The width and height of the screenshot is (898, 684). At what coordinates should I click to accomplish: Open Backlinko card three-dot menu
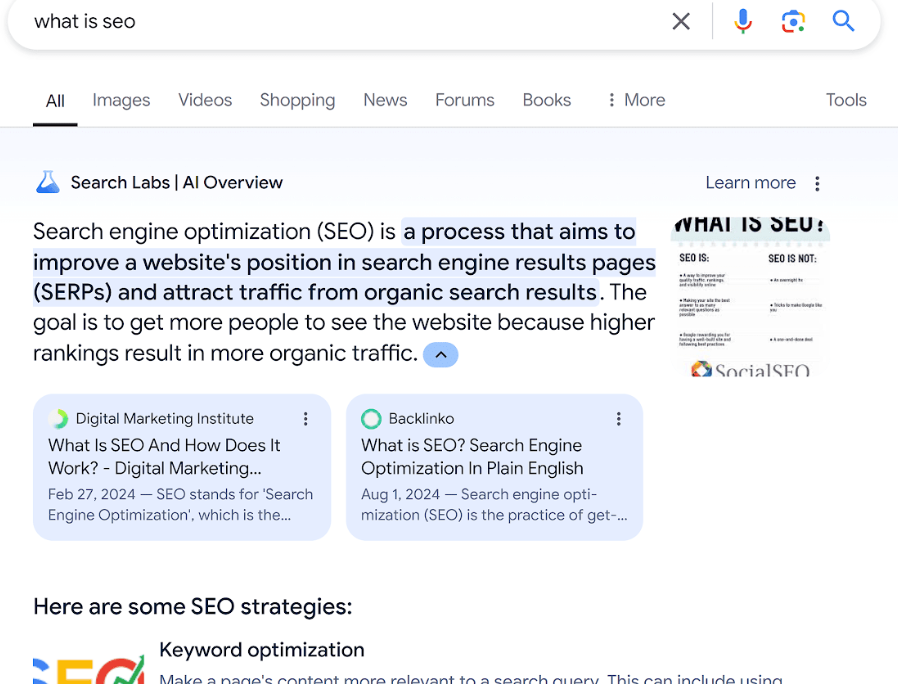[x=618, y=419]
